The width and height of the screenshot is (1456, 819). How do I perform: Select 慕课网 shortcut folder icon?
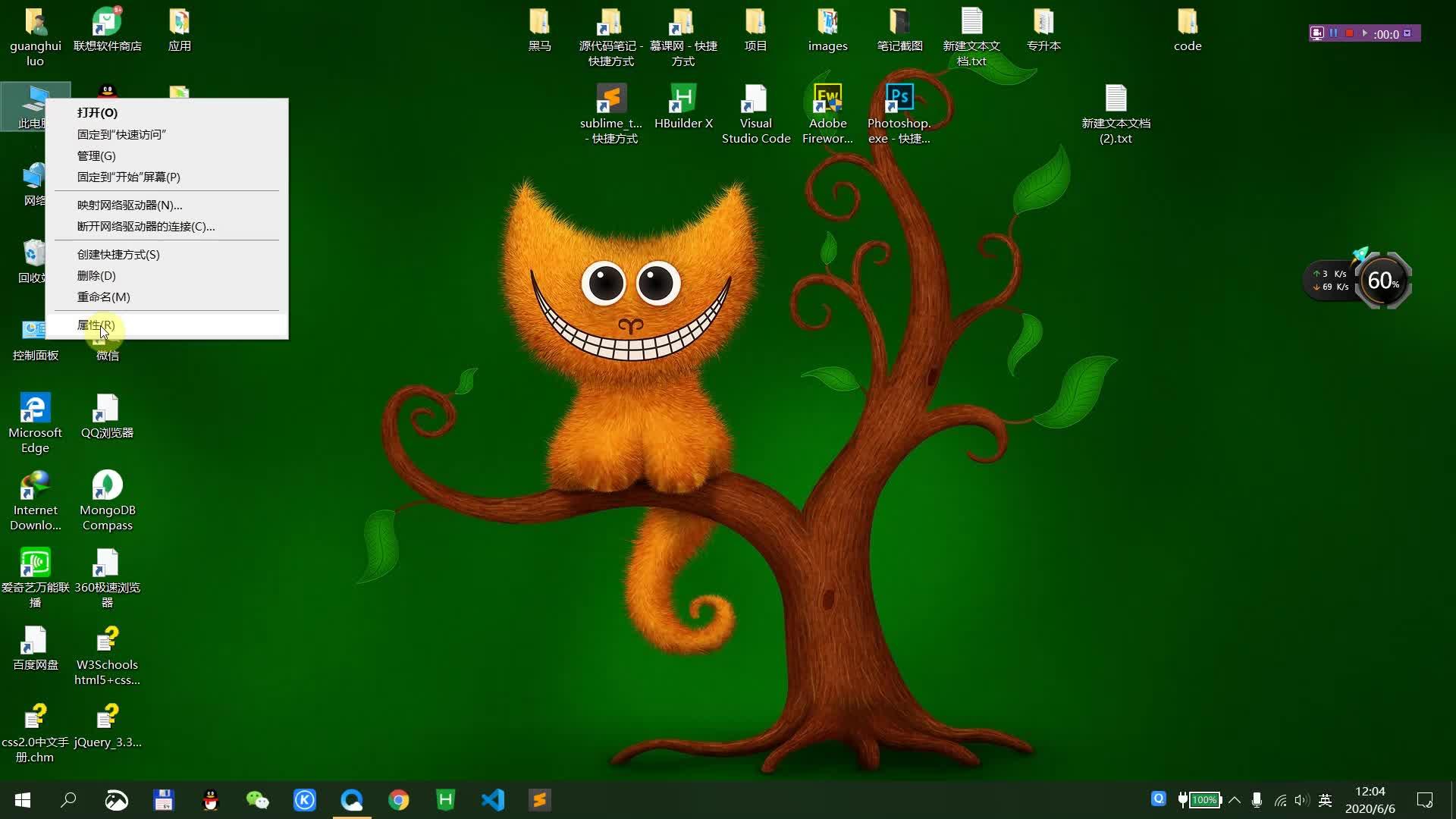click(x=683, y=36)
